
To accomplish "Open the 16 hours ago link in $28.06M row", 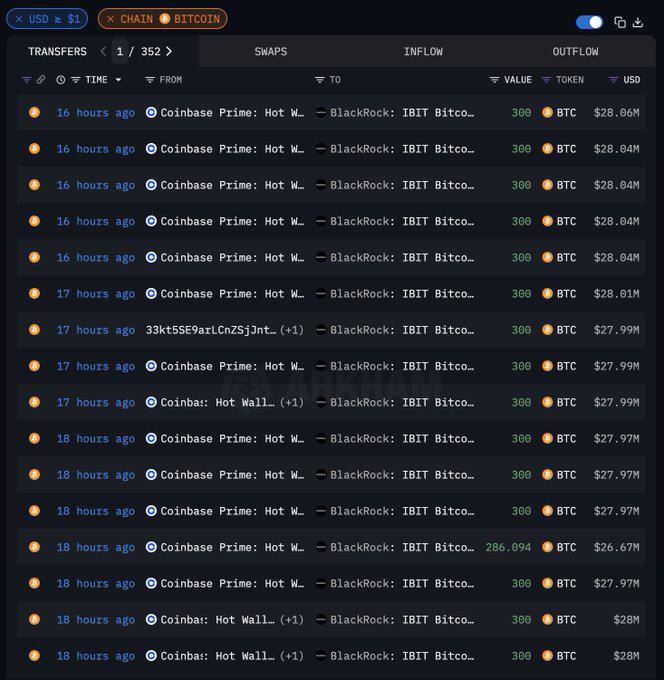I will tap(95, 113).
